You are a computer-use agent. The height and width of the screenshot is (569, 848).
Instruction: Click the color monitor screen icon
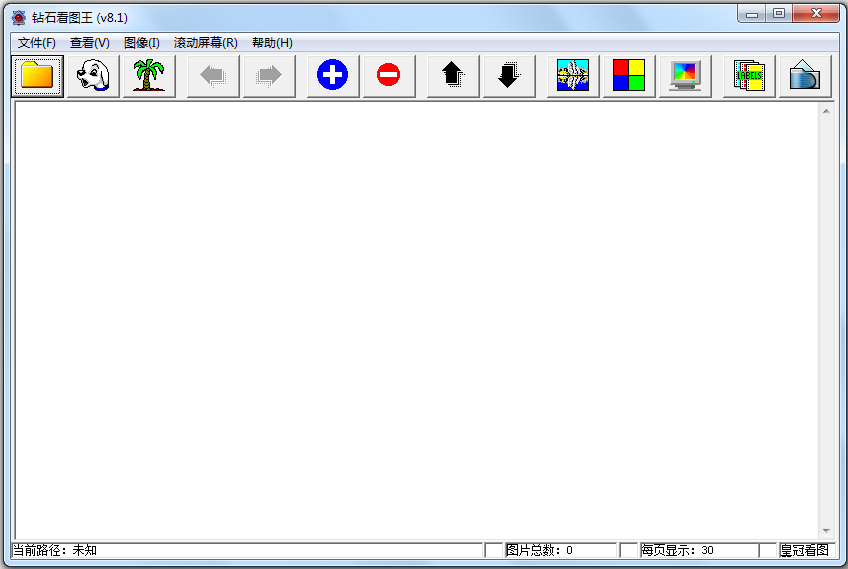click(685, 76)
